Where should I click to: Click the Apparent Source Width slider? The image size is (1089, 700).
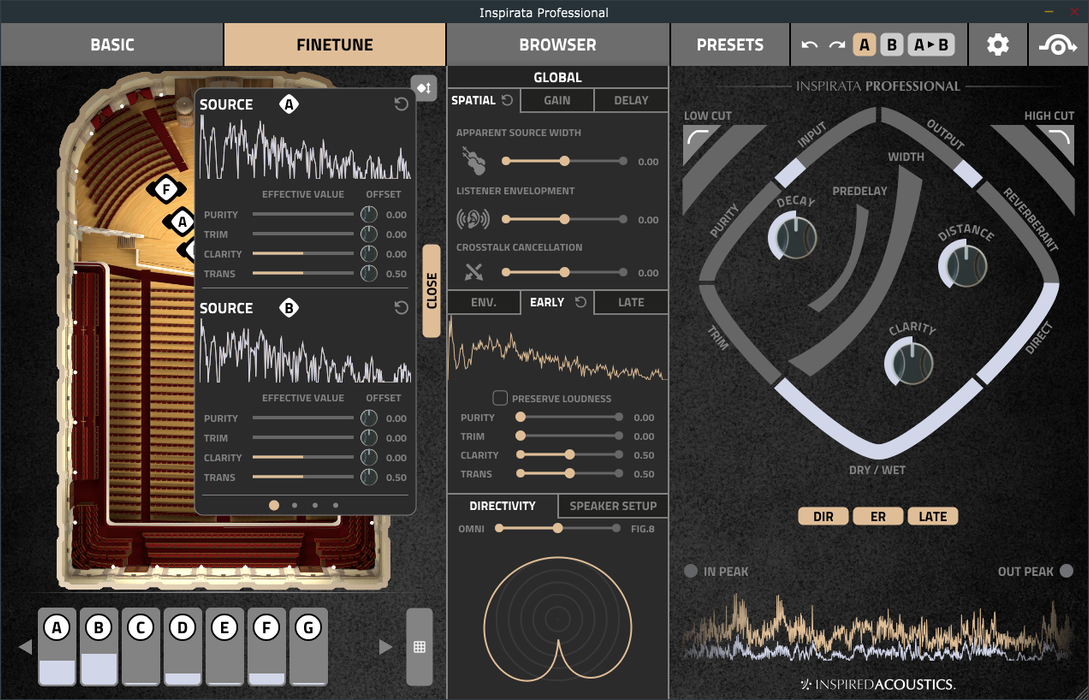click(564, 161)
